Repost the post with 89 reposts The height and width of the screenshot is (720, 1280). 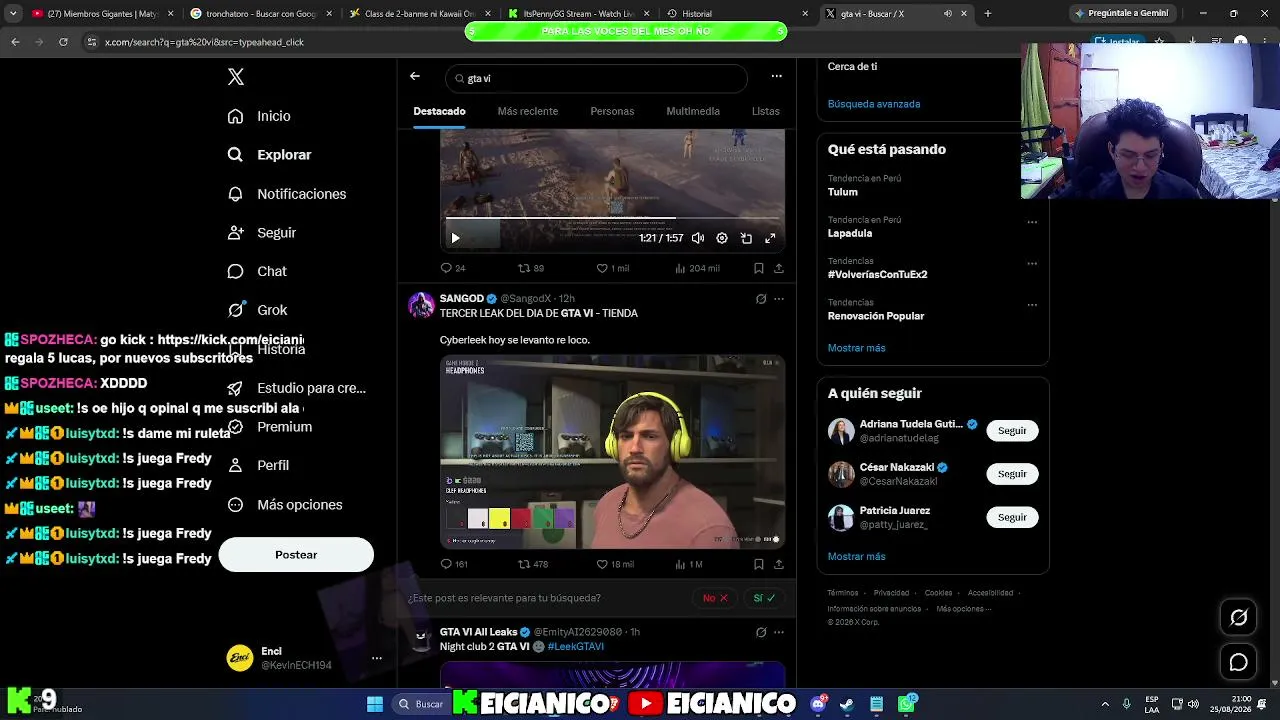[530, 268]
